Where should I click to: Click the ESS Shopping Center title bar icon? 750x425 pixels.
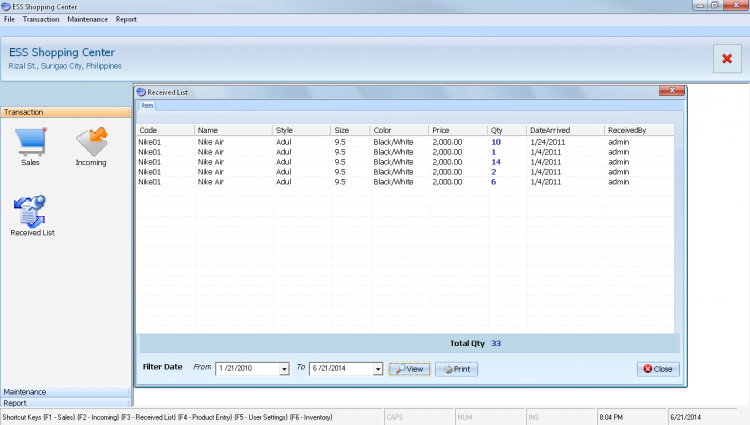click(x=6, y=7)
